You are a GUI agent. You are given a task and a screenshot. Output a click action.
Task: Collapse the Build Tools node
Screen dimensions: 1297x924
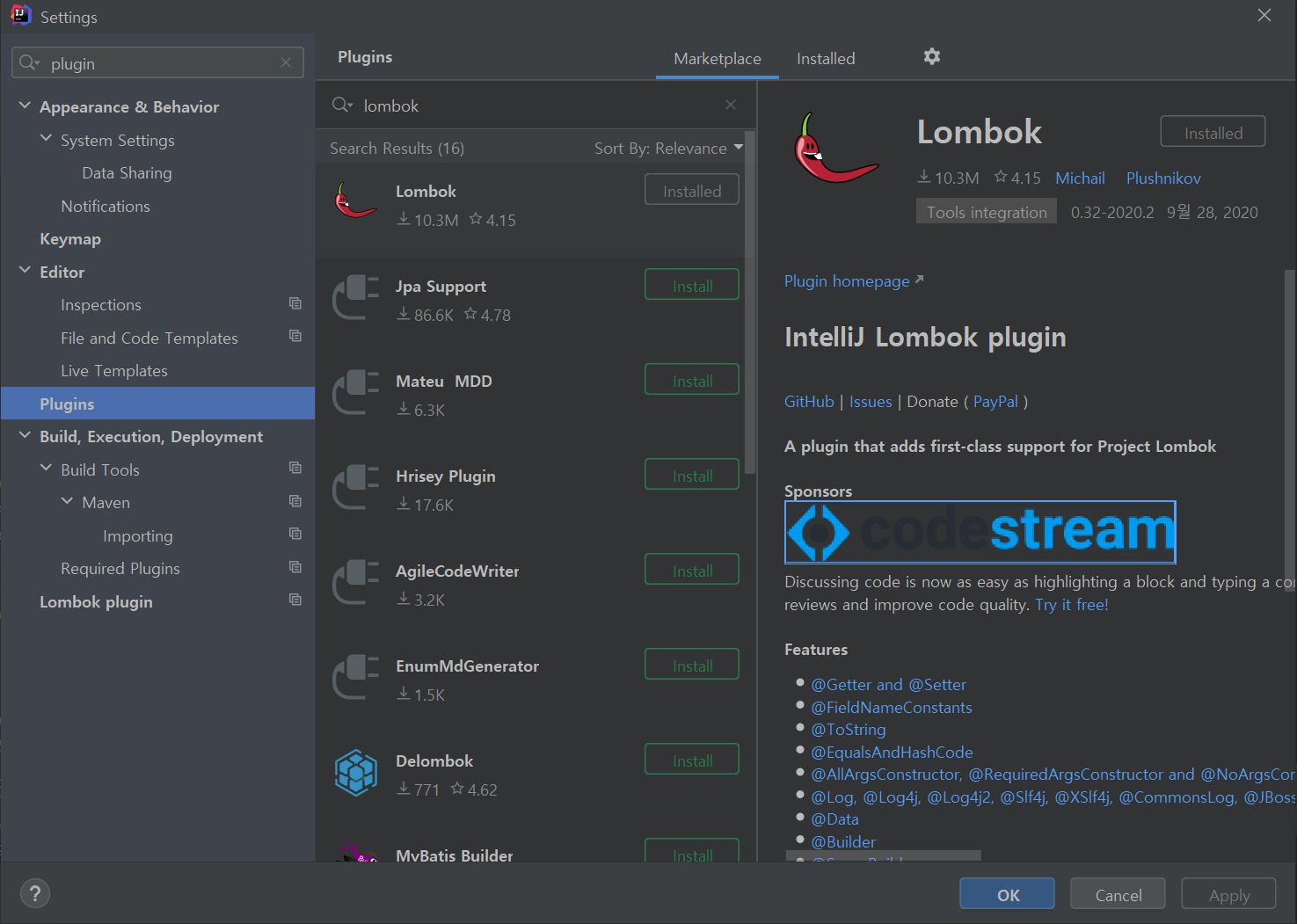pos(46,469)
